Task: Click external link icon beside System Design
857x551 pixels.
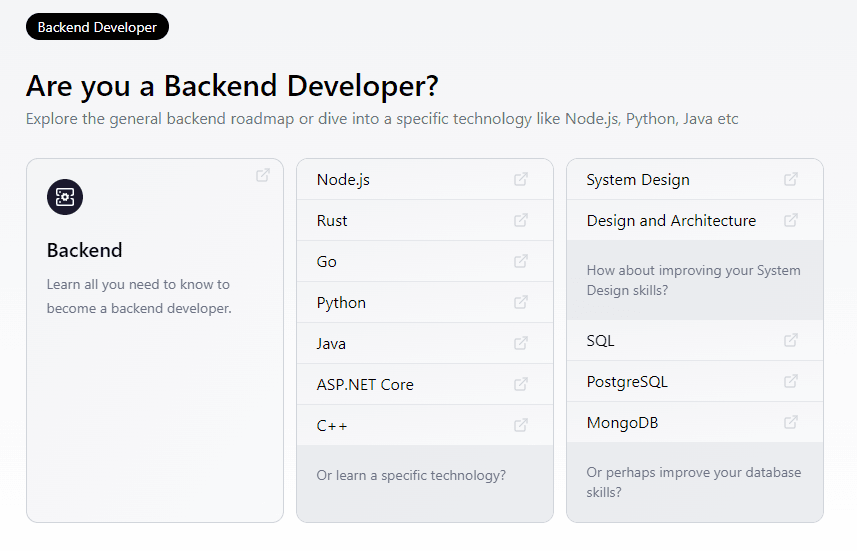Action: click(791, 180)
